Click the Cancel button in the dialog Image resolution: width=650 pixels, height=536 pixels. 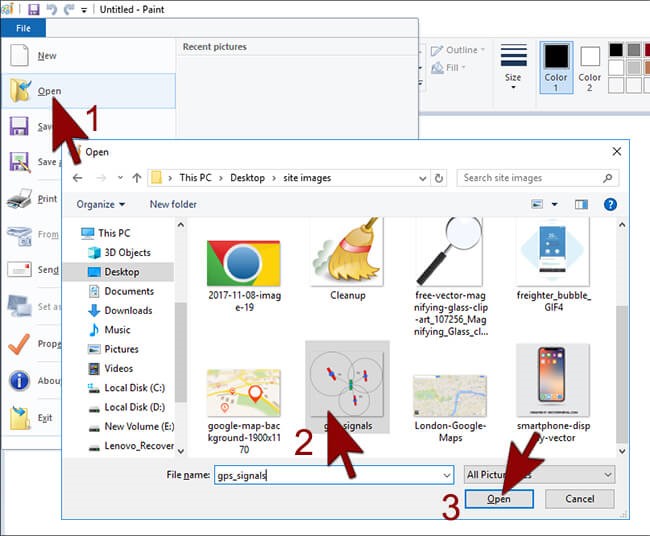[x=580, y=499]
